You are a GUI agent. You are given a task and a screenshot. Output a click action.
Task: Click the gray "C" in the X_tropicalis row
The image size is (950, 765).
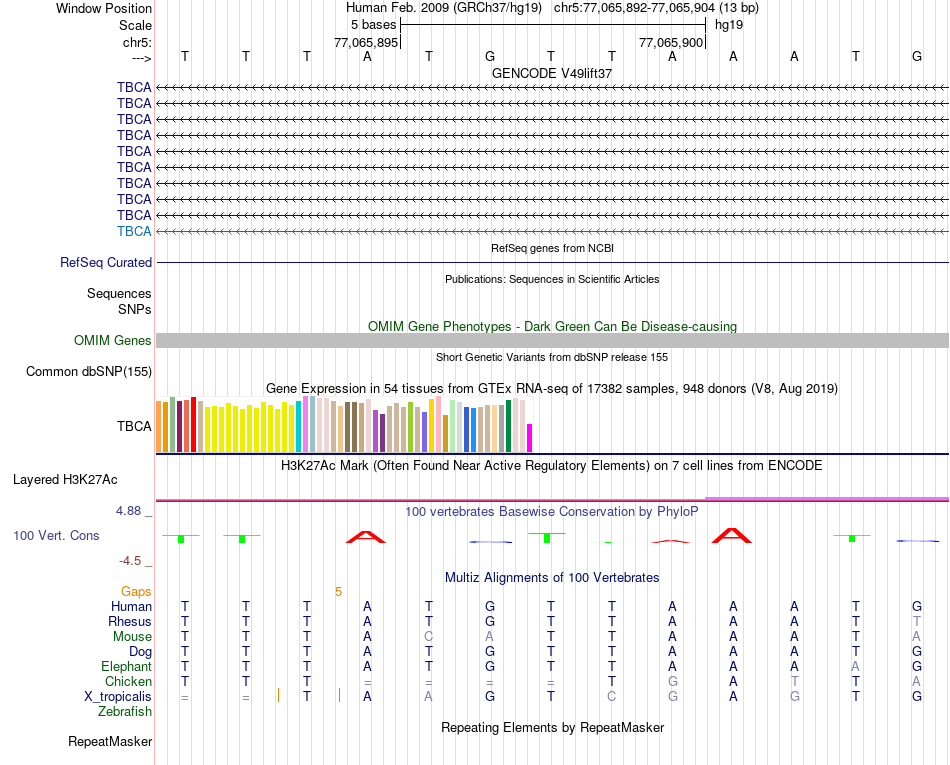[x=611, y=697]
